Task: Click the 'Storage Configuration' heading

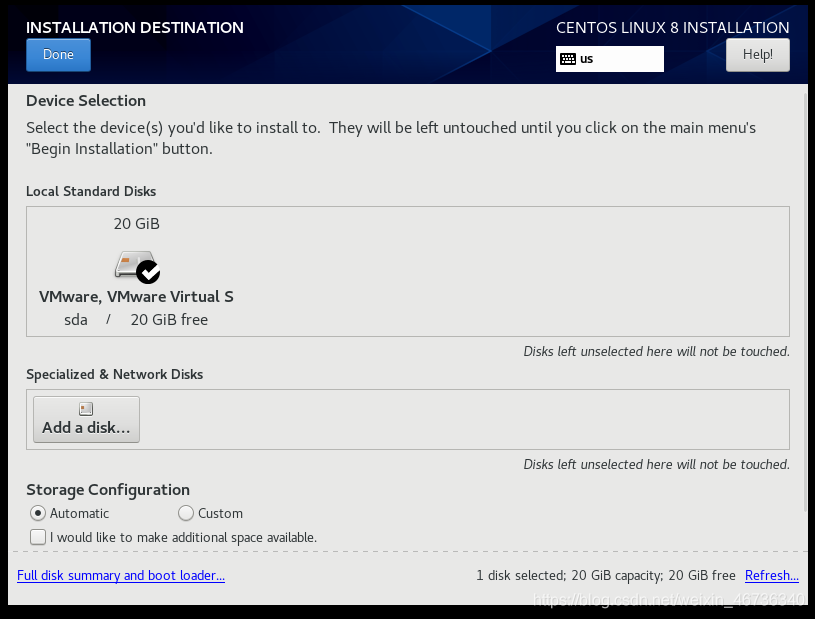Action: [108, 490]
